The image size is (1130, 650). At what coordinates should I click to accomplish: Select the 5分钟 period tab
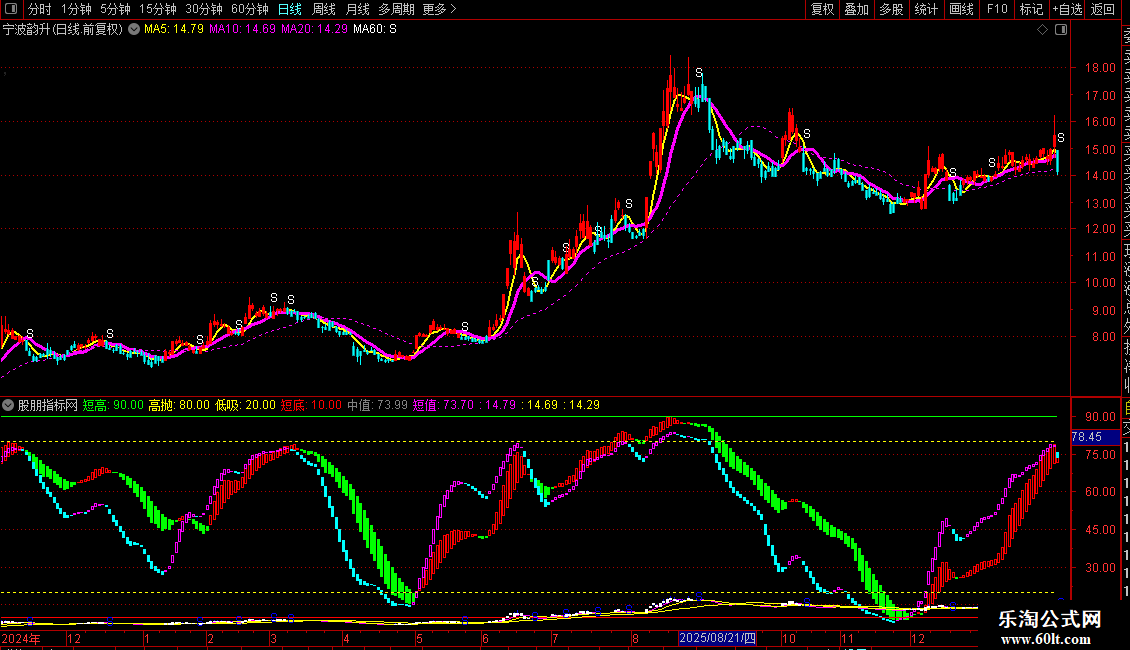click(115, 9)
